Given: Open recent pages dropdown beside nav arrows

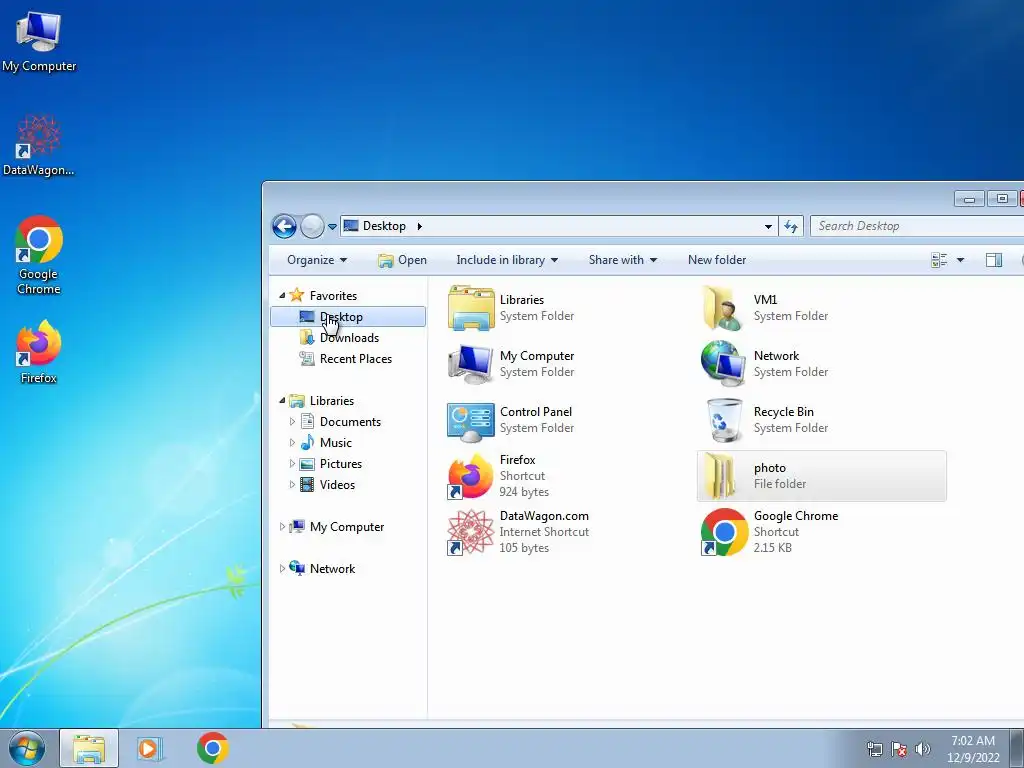Looking at the screenshot, I should point(332,227).
